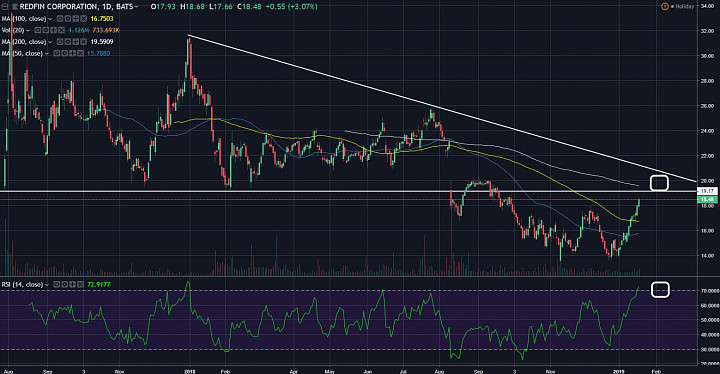Screen dimensions: 720x374
Task: Expand dropdown next to REDFIN CORPORATION, 1D, BATS
Action: [x=136, y=7]
